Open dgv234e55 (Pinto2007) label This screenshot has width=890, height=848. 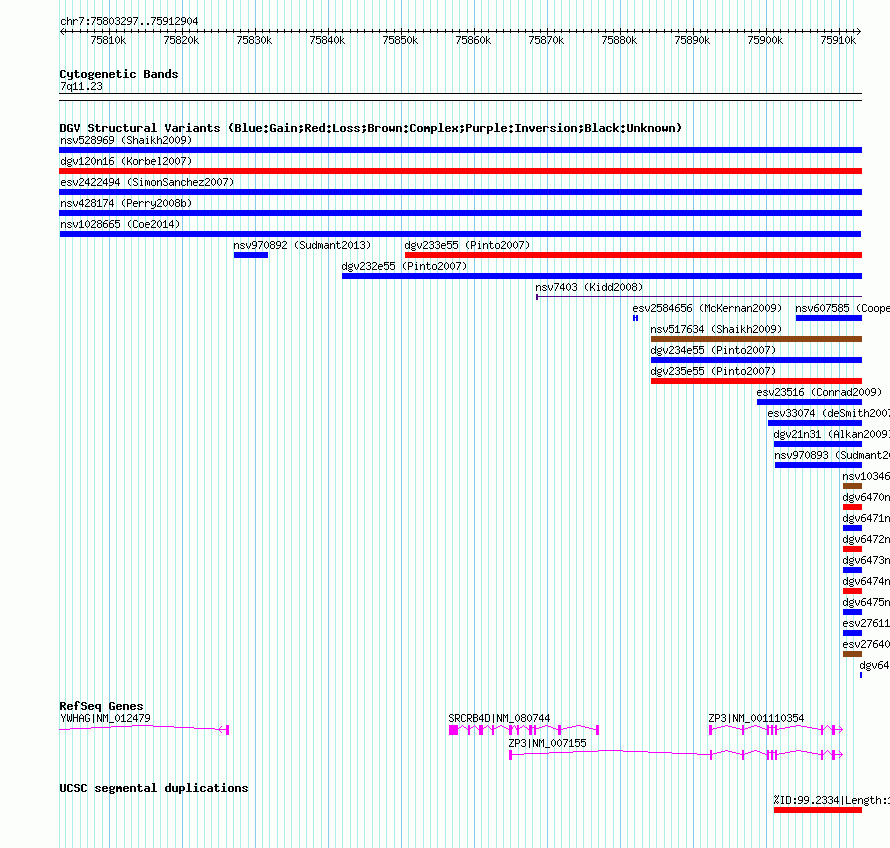pyautogui.click(x=713, y=350)
